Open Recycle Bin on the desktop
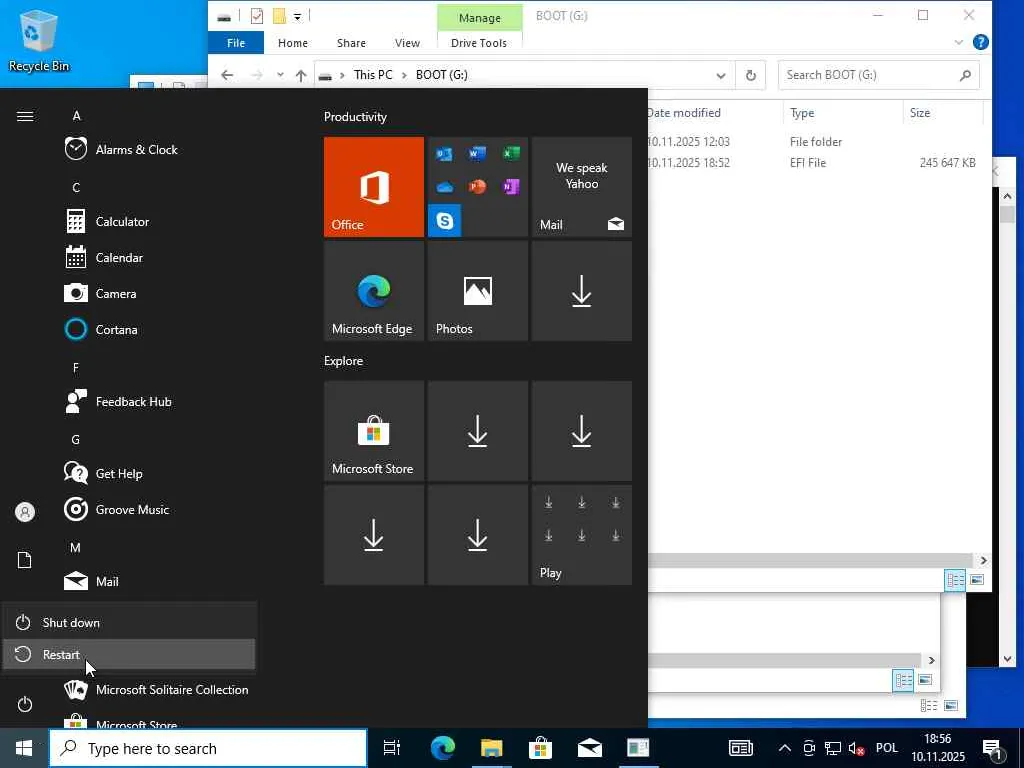The height and width of the screenshot is (768, 1024). click(x=39, y=40)
